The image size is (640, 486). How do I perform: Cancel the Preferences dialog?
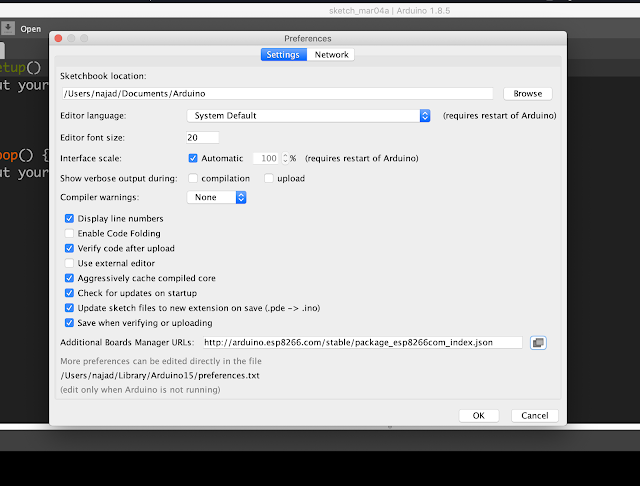(535, 416)
